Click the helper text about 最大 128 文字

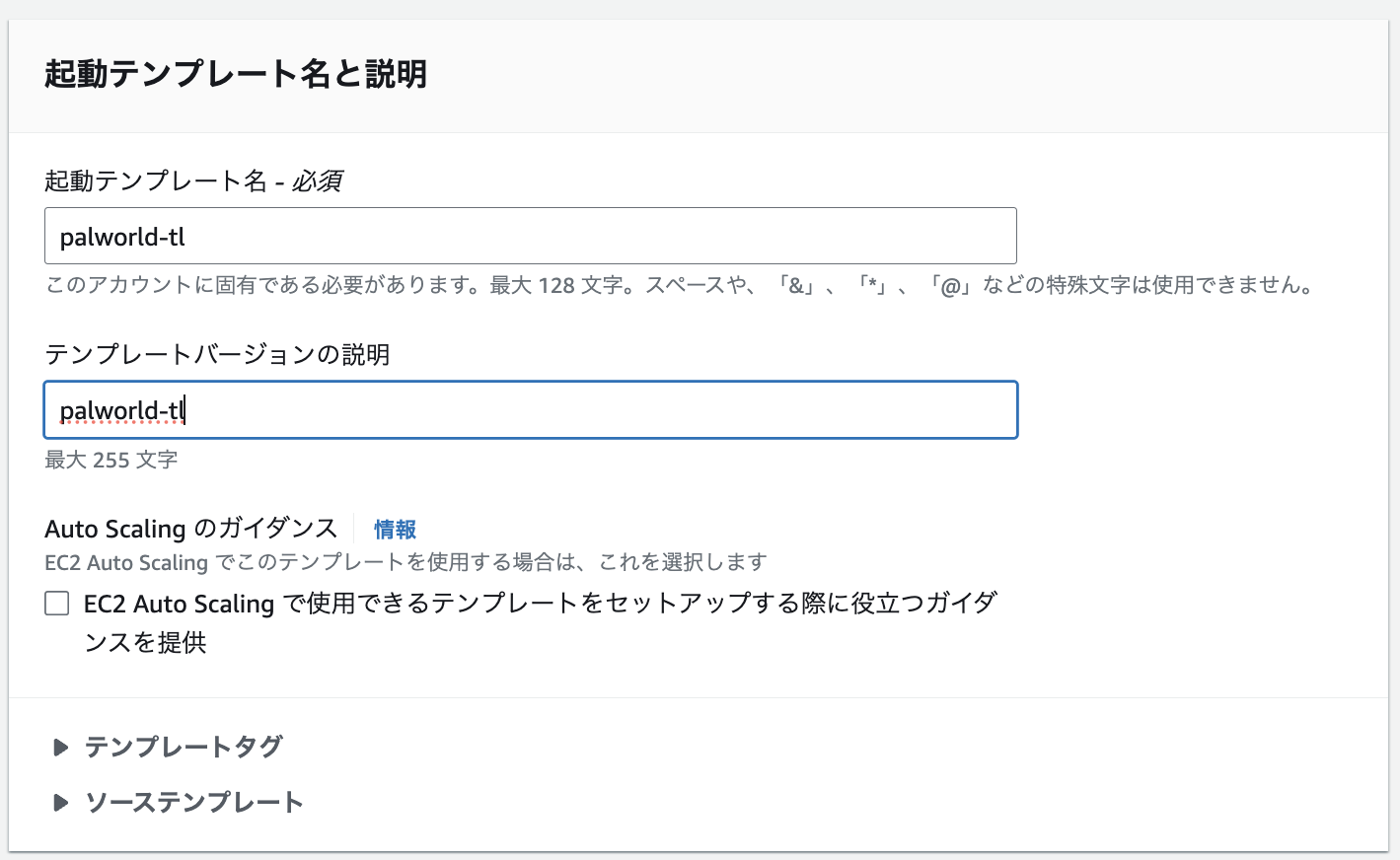coord(679,286)
